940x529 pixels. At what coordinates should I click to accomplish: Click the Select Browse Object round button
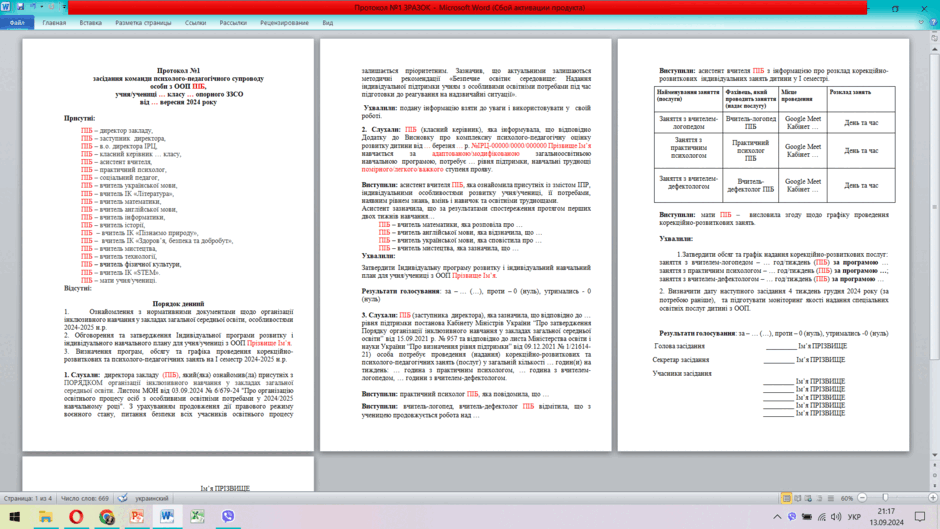click(935, 475)
